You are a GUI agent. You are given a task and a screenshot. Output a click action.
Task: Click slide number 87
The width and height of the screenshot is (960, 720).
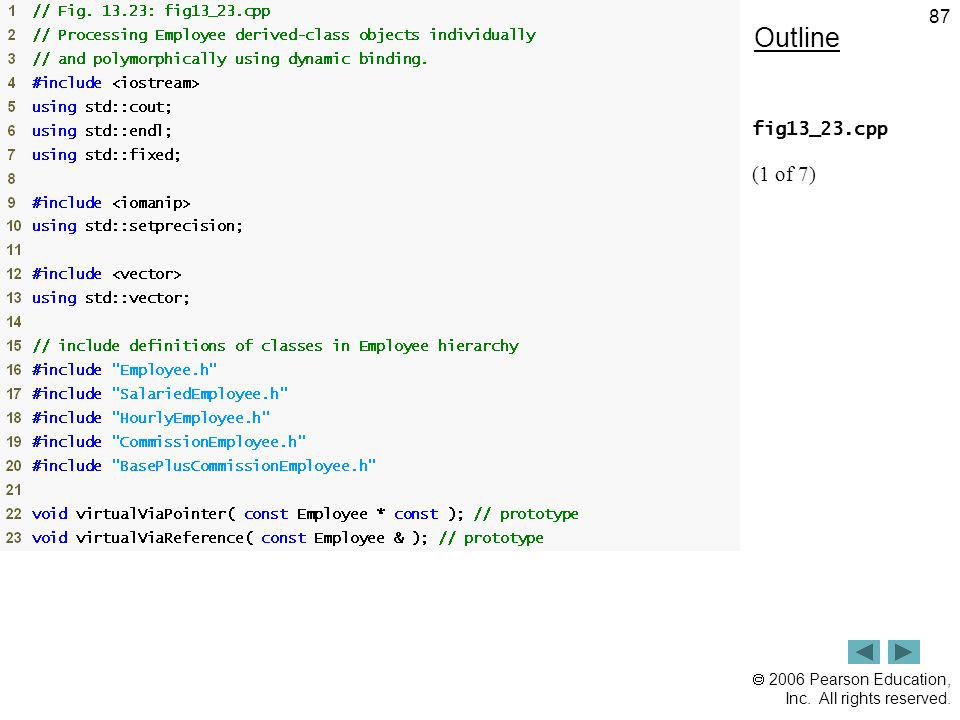939,16
